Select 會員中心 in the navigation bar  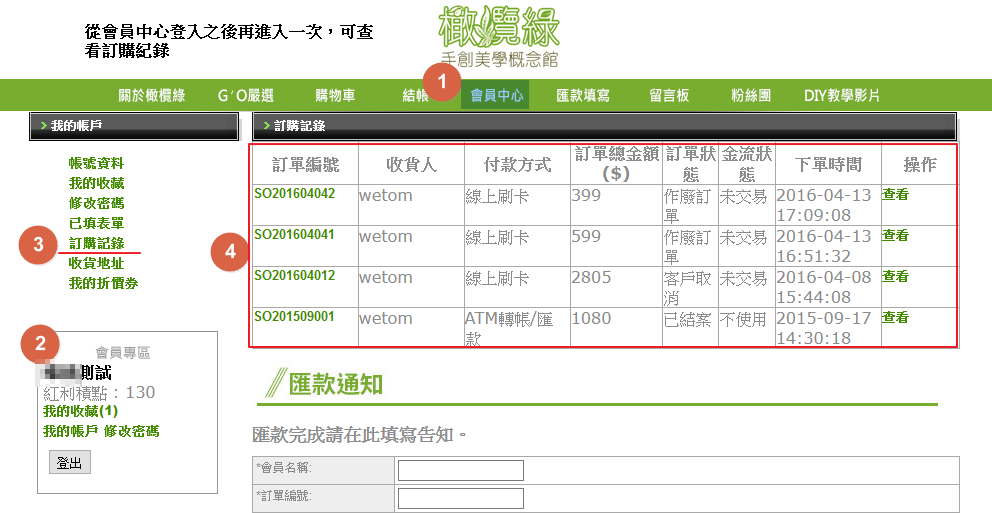pos(497,96)
